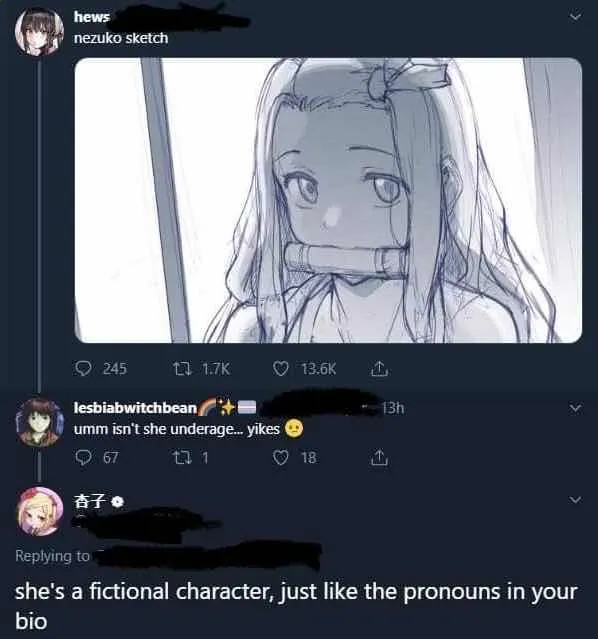Click the hews username

[x=92, y=17]
